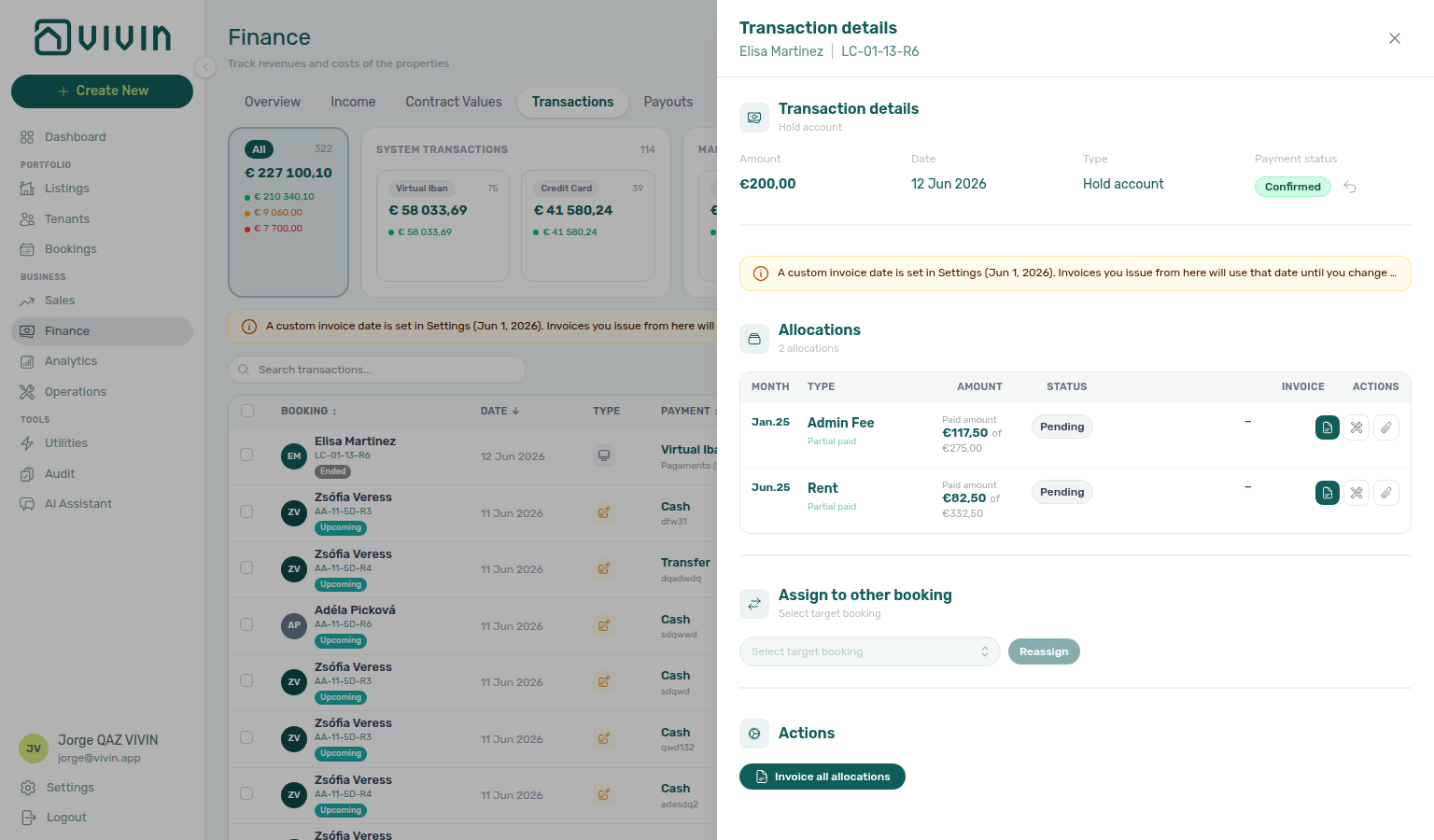Screen dimensions: 1434x840
Task: Click Invoice all allocations
Action: coord(822,777)
